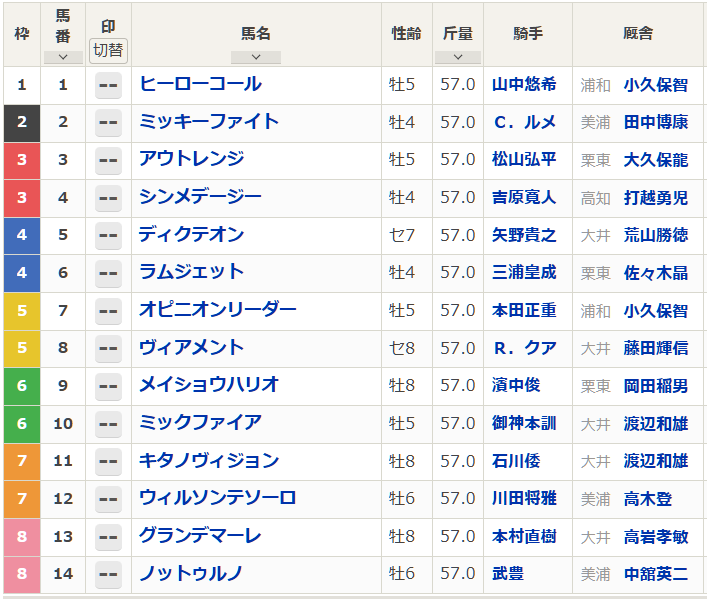Set mark for グランデマーレ row

coord(108,537)
